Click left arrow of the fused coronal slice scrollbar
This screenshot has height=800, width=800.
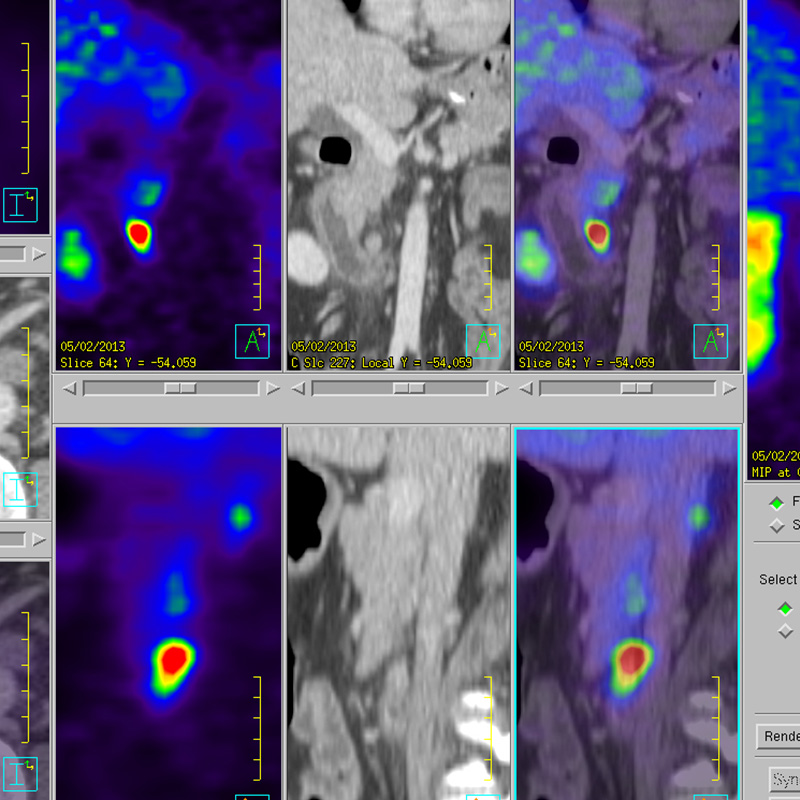[x=526, y=389]
